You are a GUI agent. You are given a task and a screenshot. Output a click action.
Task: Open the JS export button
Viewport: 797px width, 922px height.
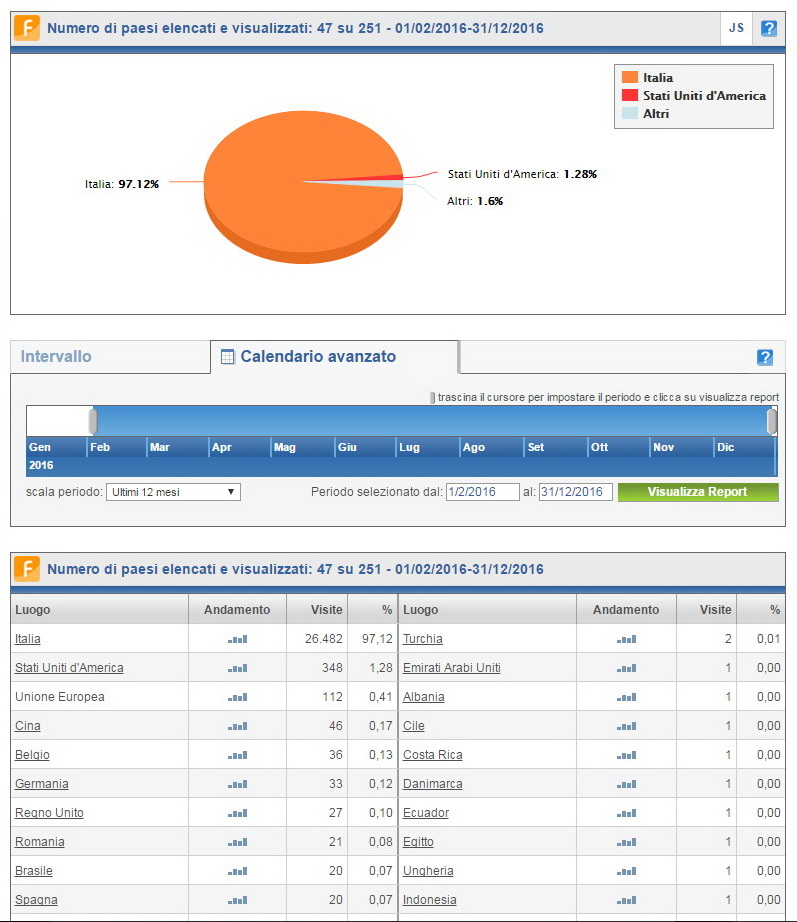click(x=736, y=28)
